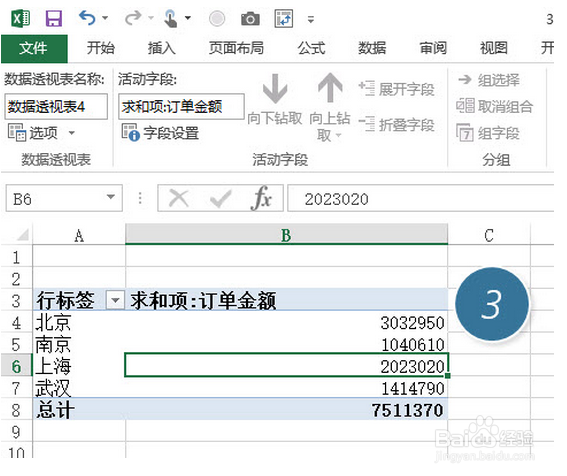Viewport: 567px width, 476px height.
Task: Select the 总计 cell
Action: [x=79, y=410]
